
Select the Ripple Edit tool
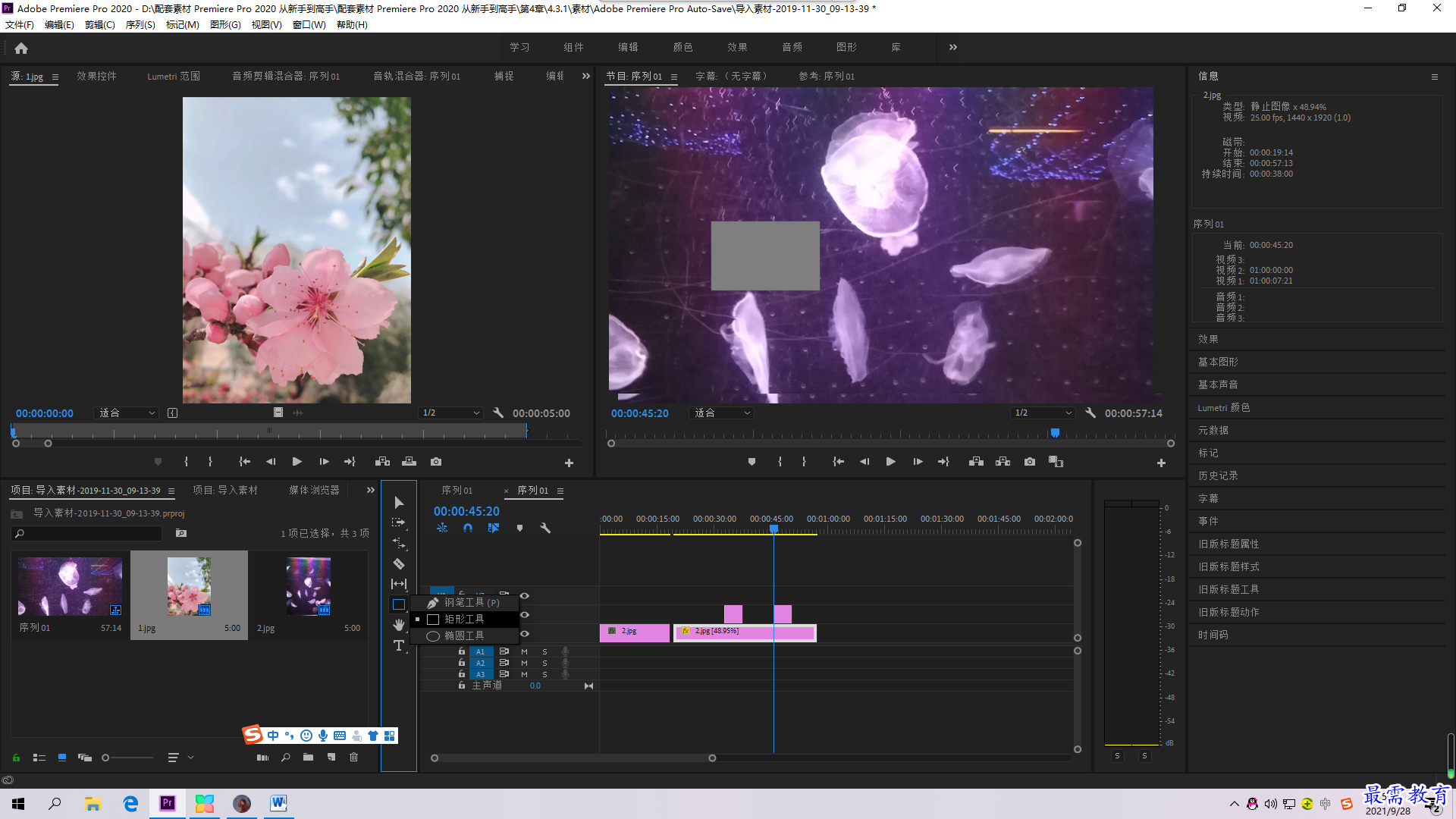click(x=399, y=544)
